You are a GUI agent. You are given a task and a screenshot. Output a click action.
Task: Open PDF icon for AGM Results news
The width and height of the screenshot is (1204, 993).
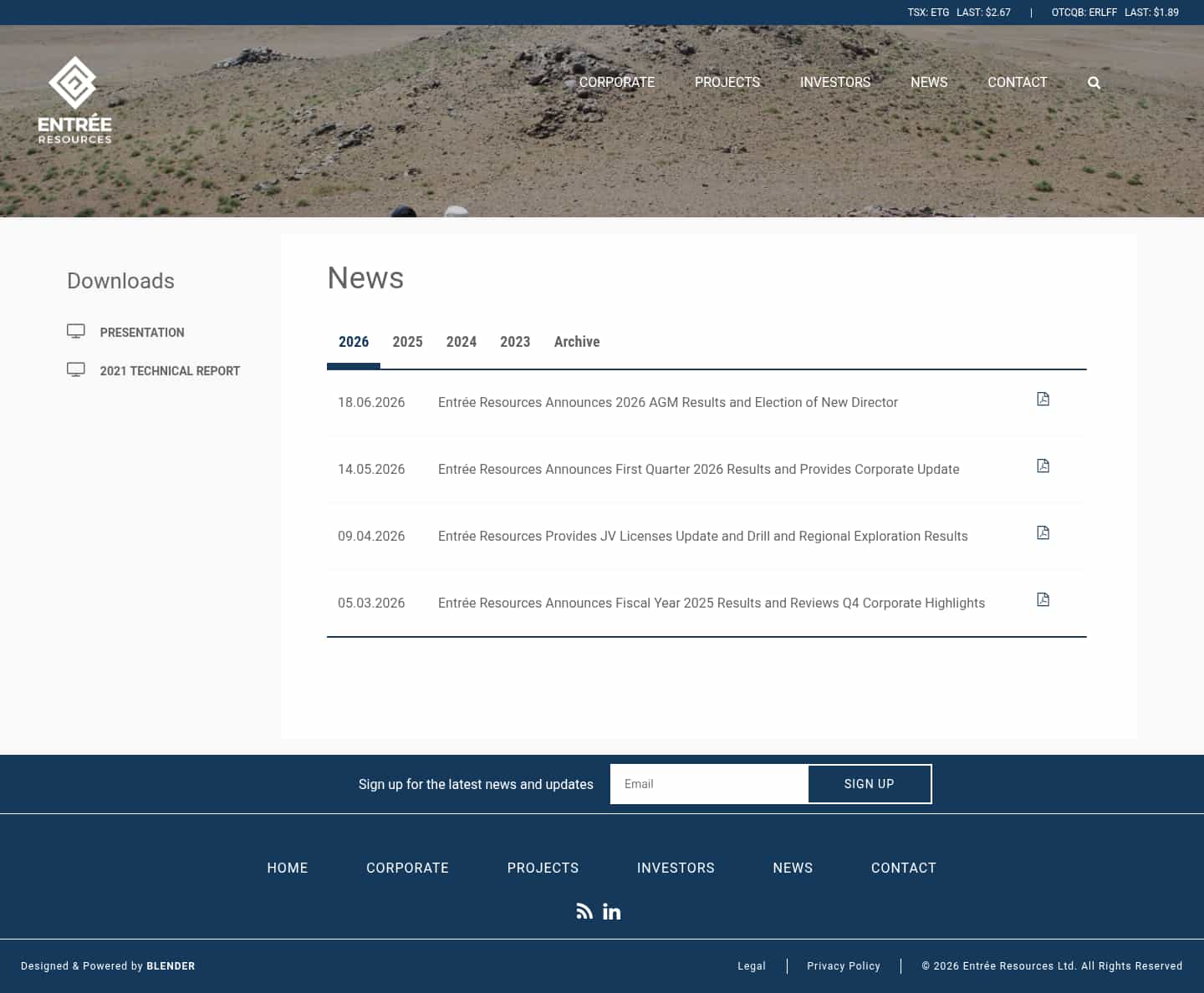[x=1043, y=399]
